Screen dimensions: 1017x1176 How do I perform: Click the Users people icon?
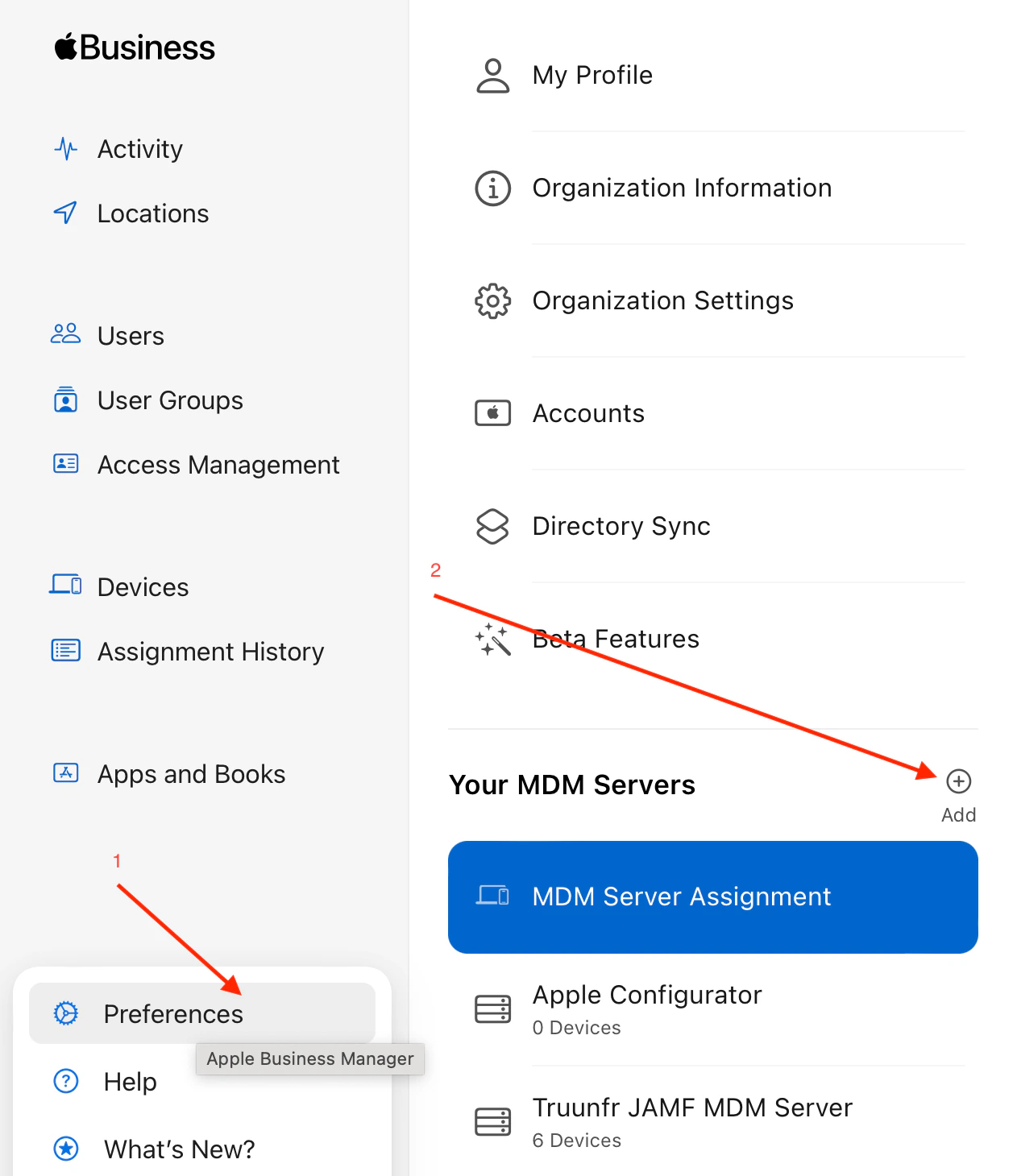(x=65, y=334)
